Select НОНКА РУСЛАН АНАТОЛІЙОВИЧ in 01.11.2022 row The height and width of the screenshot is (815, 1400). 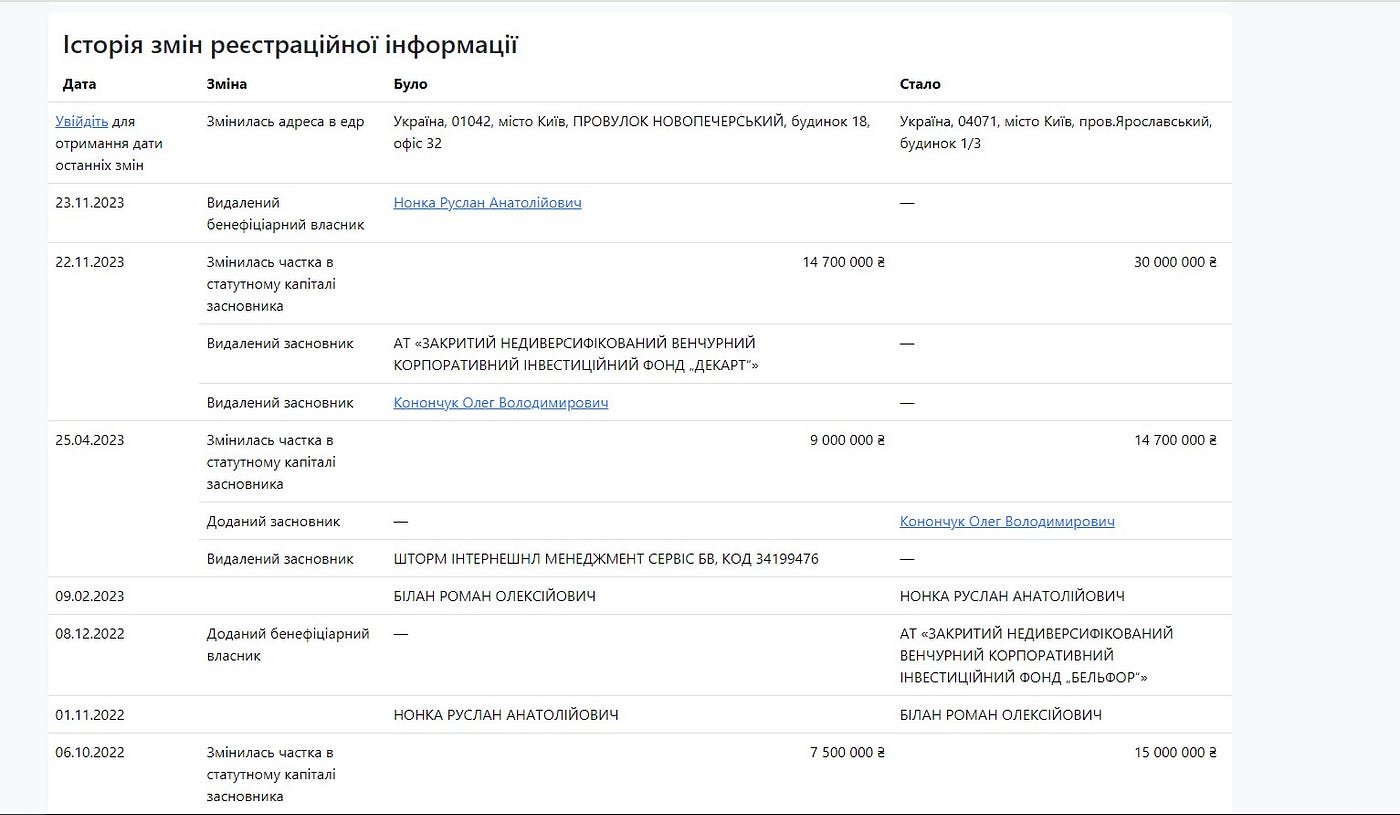pyautogui.click(x=506, y=715)
